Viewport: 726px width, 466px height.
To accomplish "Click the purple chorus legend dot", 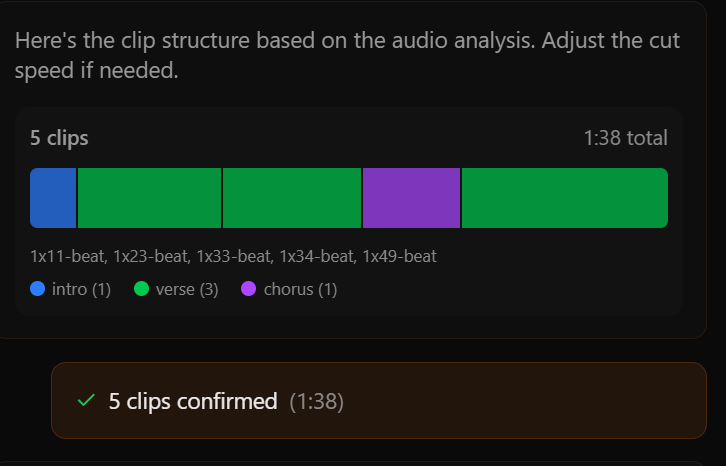I will 249,289.
